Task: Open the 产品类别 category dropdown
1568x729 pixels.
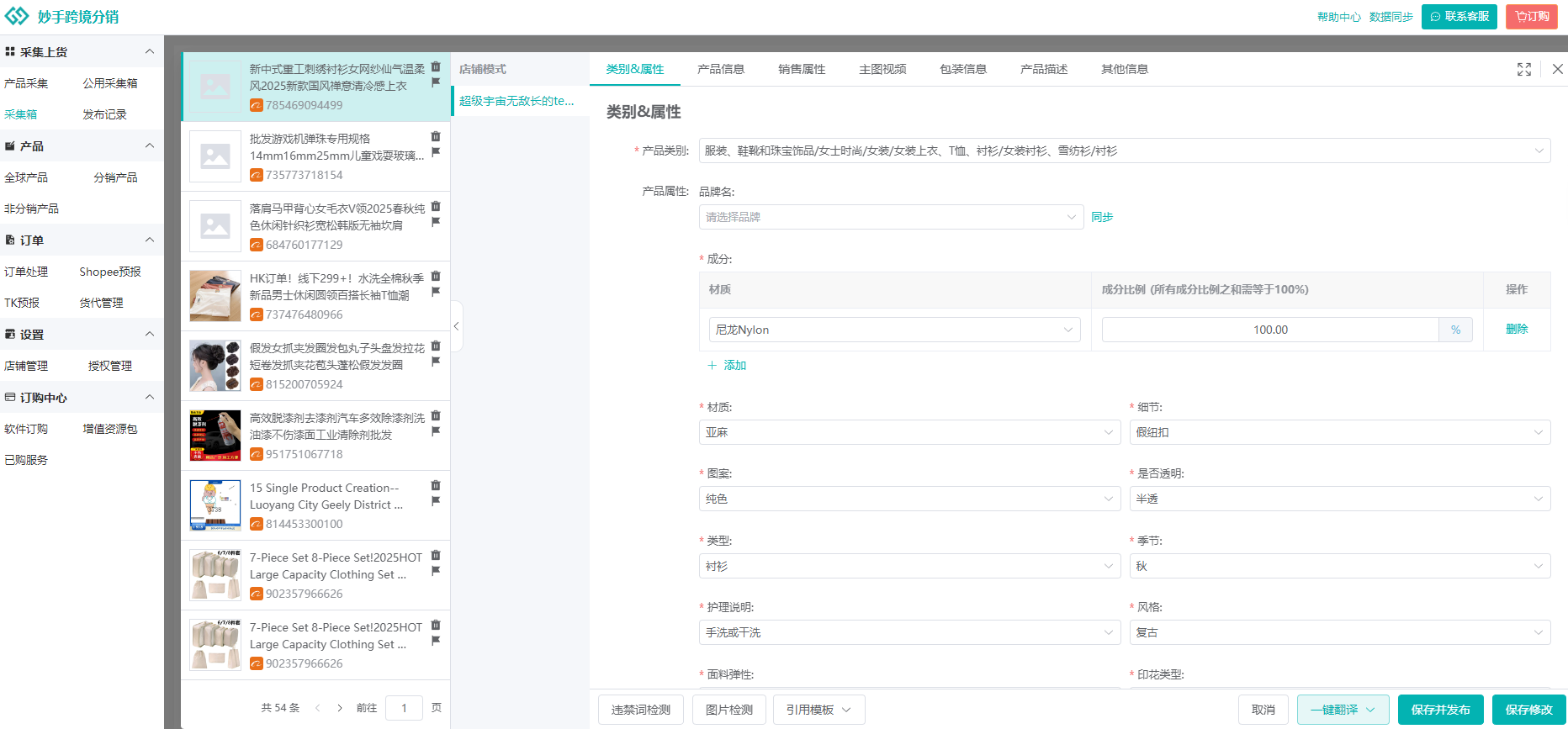Action: coord(1124,151)
